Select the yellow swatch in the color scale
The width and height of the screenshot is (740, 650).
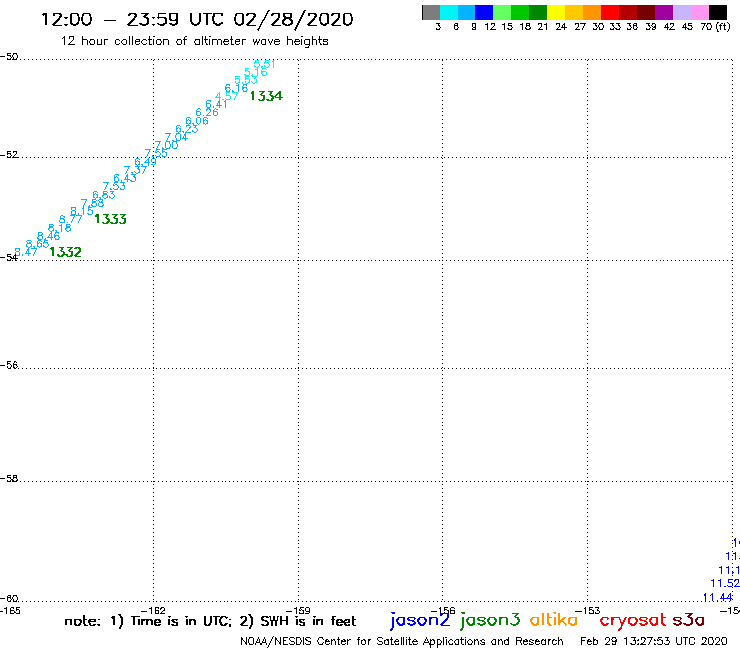[x=556, y=12]
